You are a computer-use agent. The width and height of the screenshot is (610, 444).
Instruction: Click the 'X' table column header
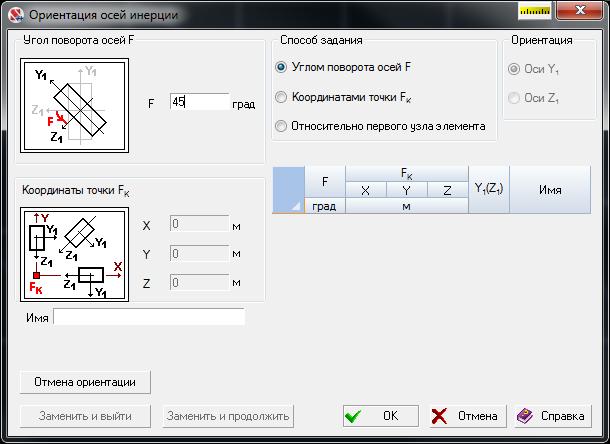(366, 190)
